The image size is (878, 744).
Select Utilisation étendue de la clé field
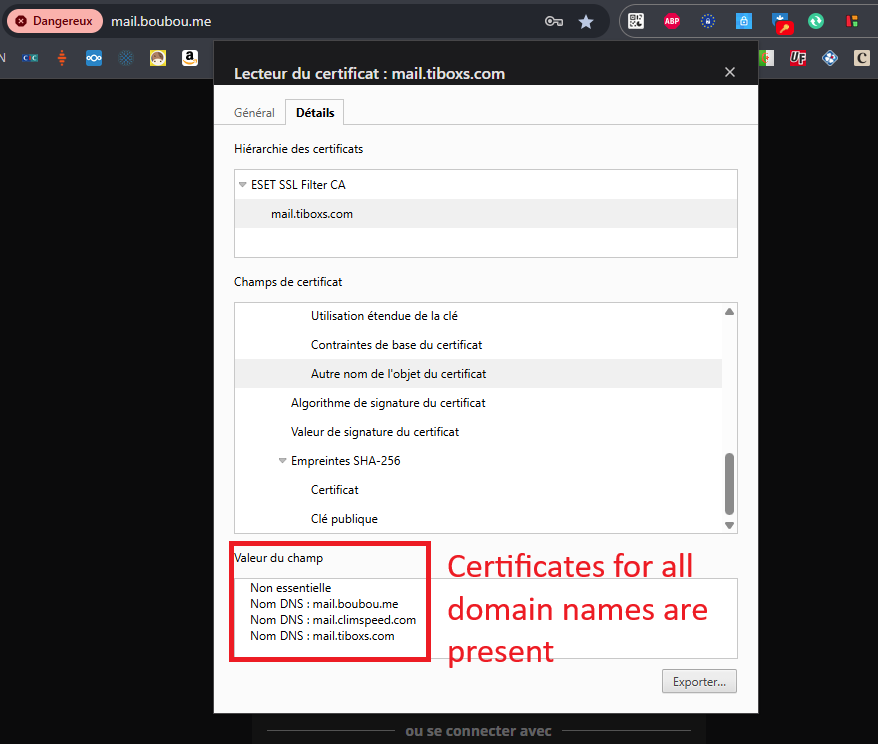478,316
